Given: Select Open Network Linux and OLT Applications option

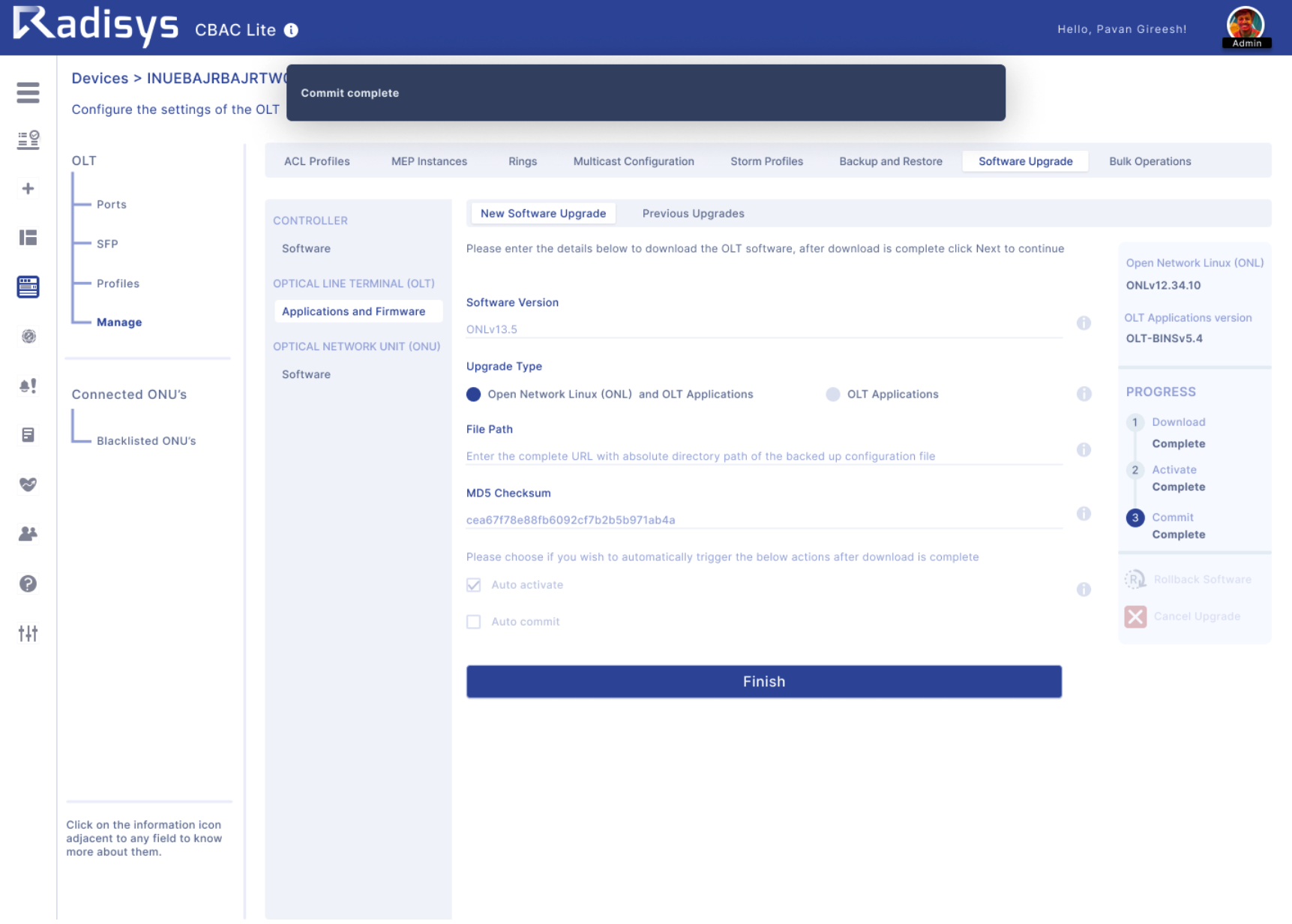Looking at the screenshot, I should tap(473, 394).
